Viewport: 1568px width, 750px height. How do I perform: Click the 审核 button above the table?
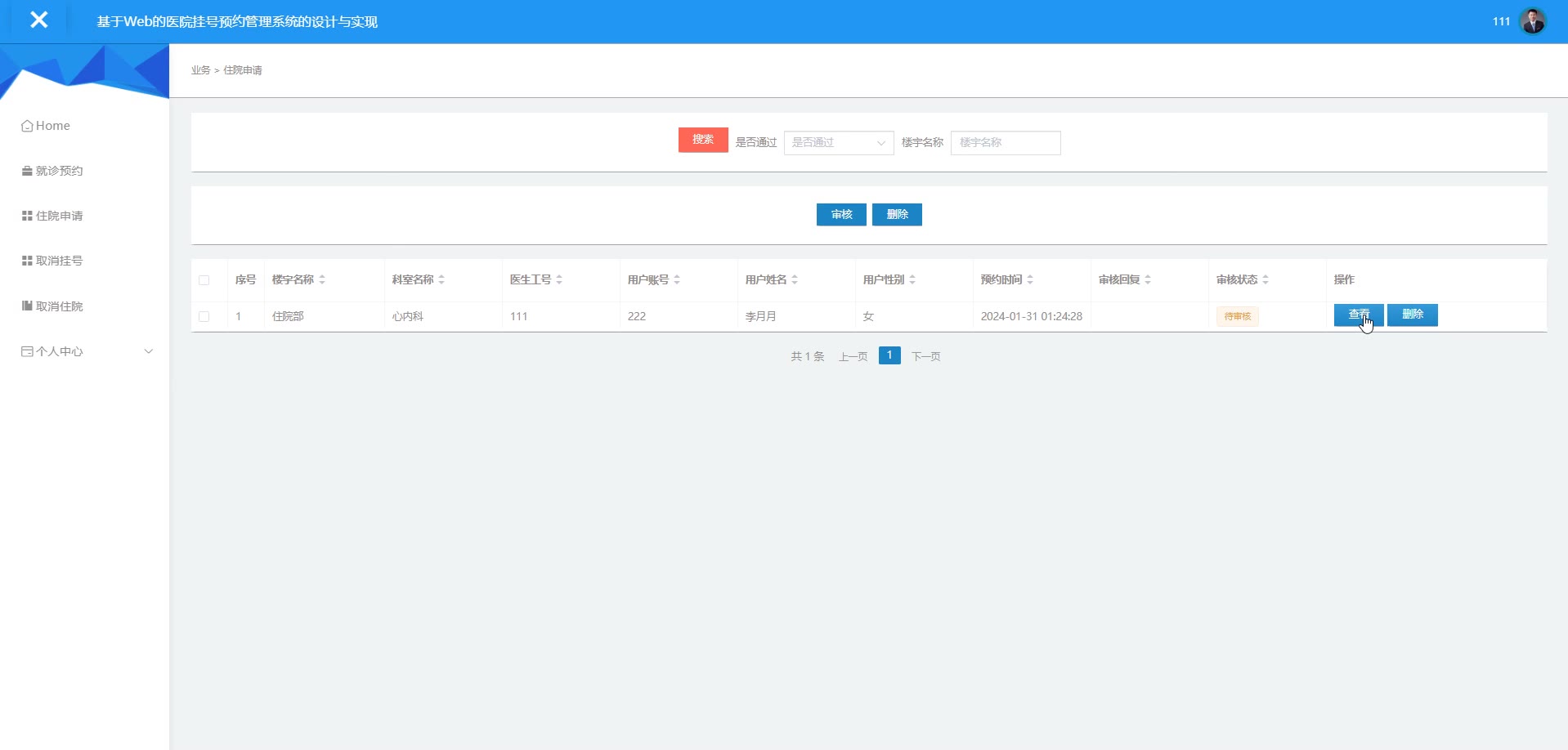point(841,215)
